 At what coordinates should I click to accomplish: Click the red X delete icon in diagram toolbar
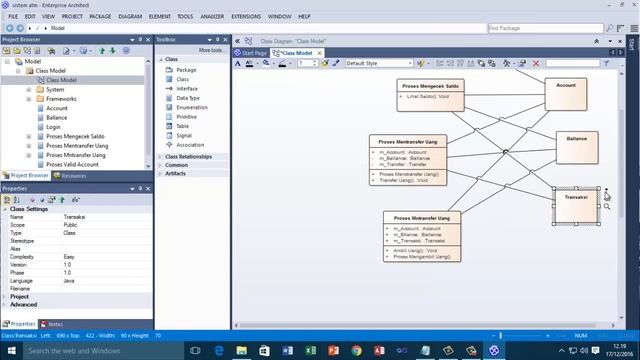pos(536,63)
